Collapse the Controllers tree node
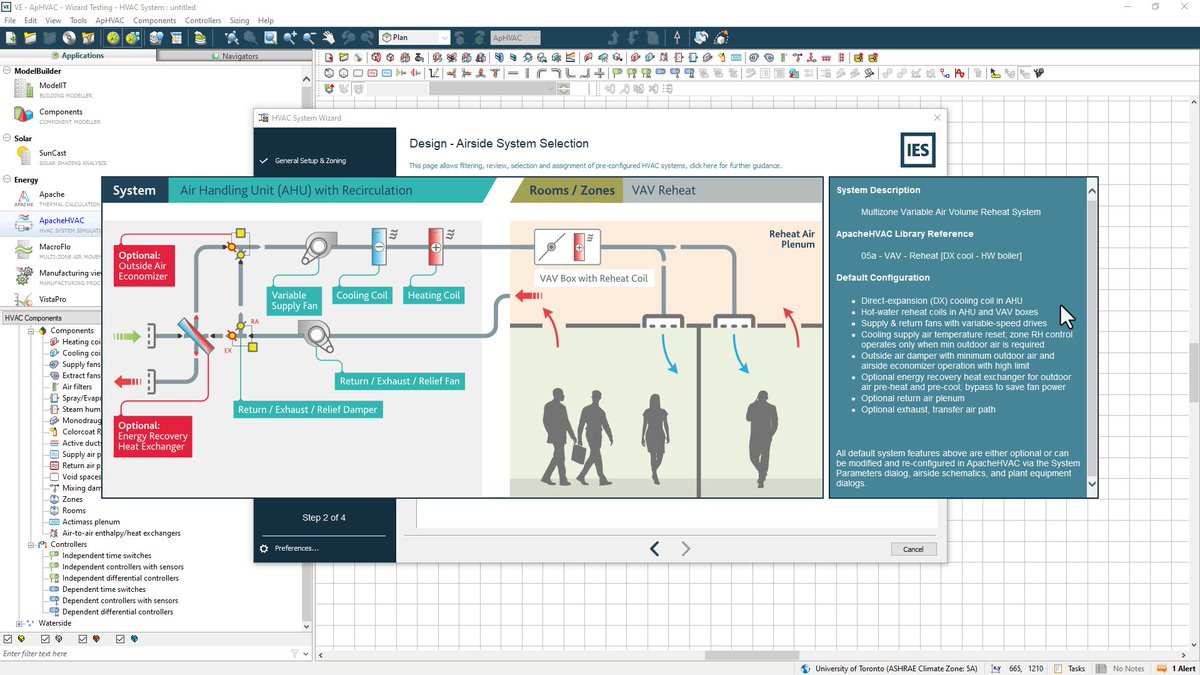 [x=32, y=544]
